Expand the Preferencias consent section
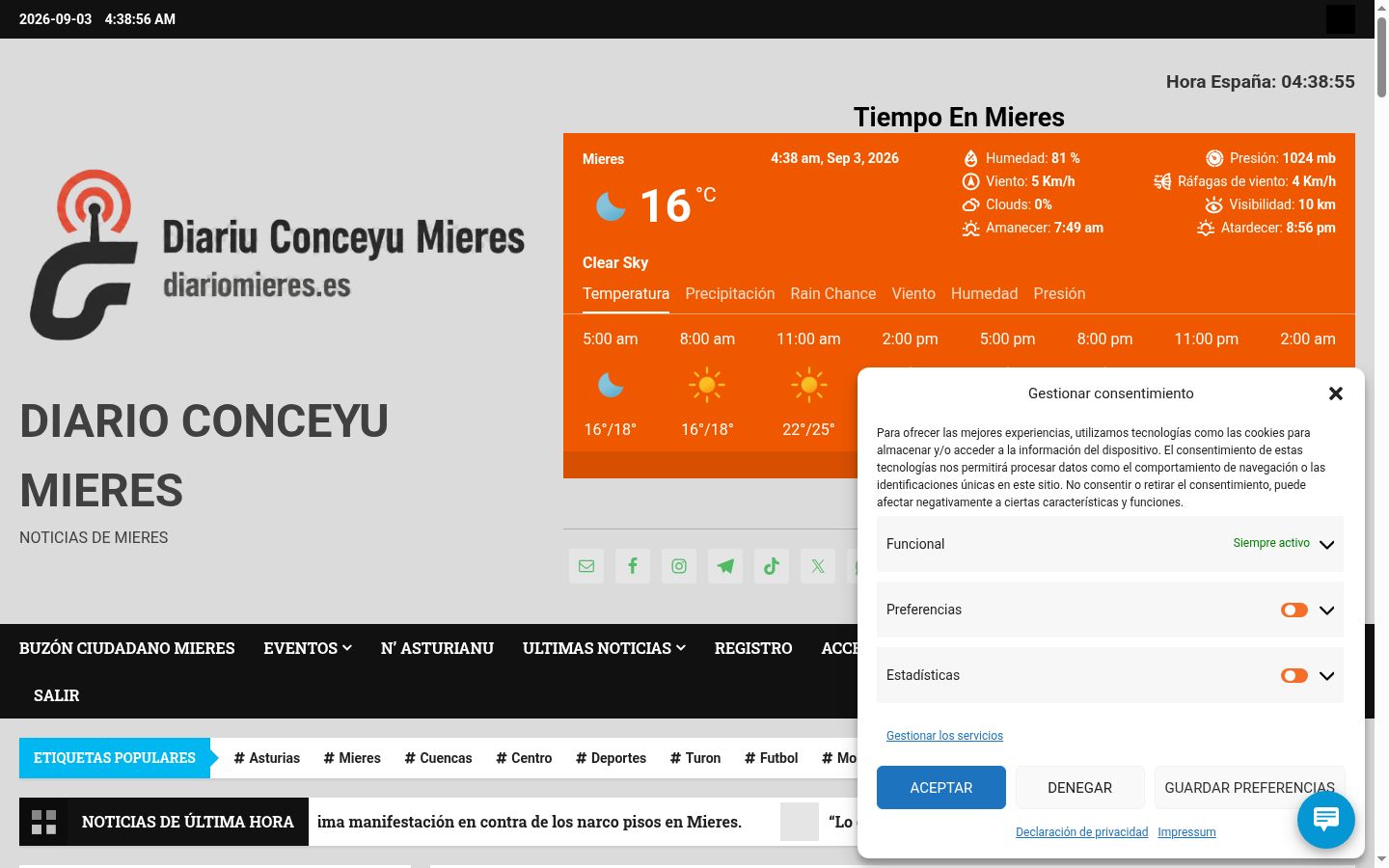 [1327, 610]
